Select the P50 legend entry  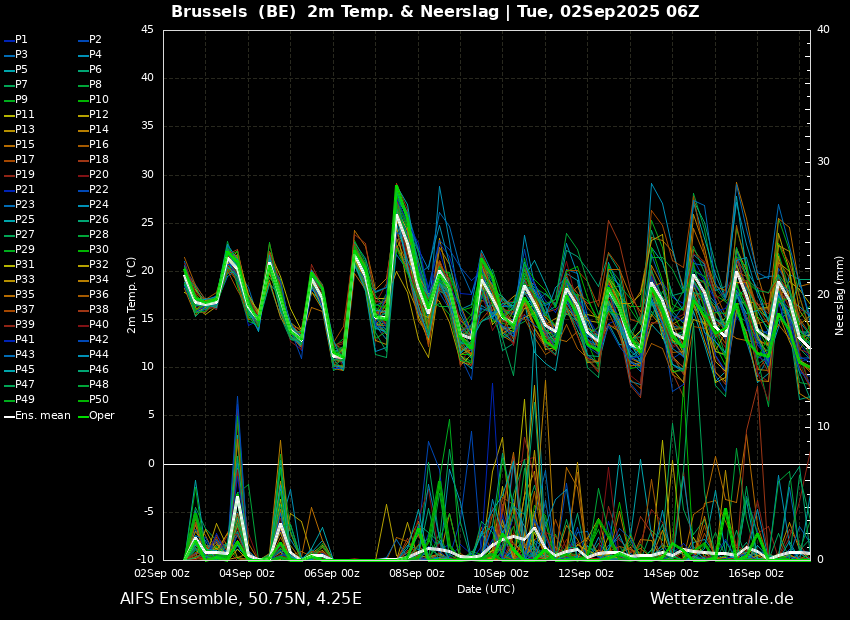(x=99, y=400)
